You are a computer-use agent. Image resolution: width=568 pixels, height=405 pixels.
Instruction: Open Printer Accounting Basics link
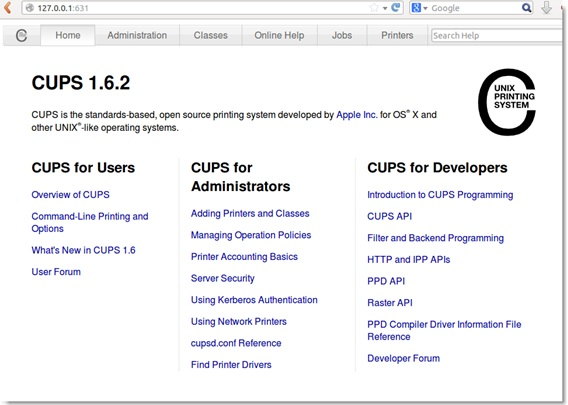pos(244,257)
